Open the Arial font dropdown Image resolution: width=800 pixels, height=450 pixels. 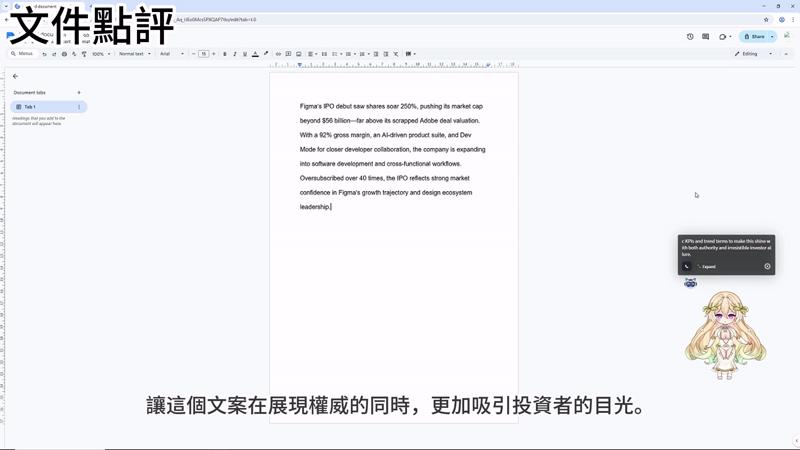172,54
